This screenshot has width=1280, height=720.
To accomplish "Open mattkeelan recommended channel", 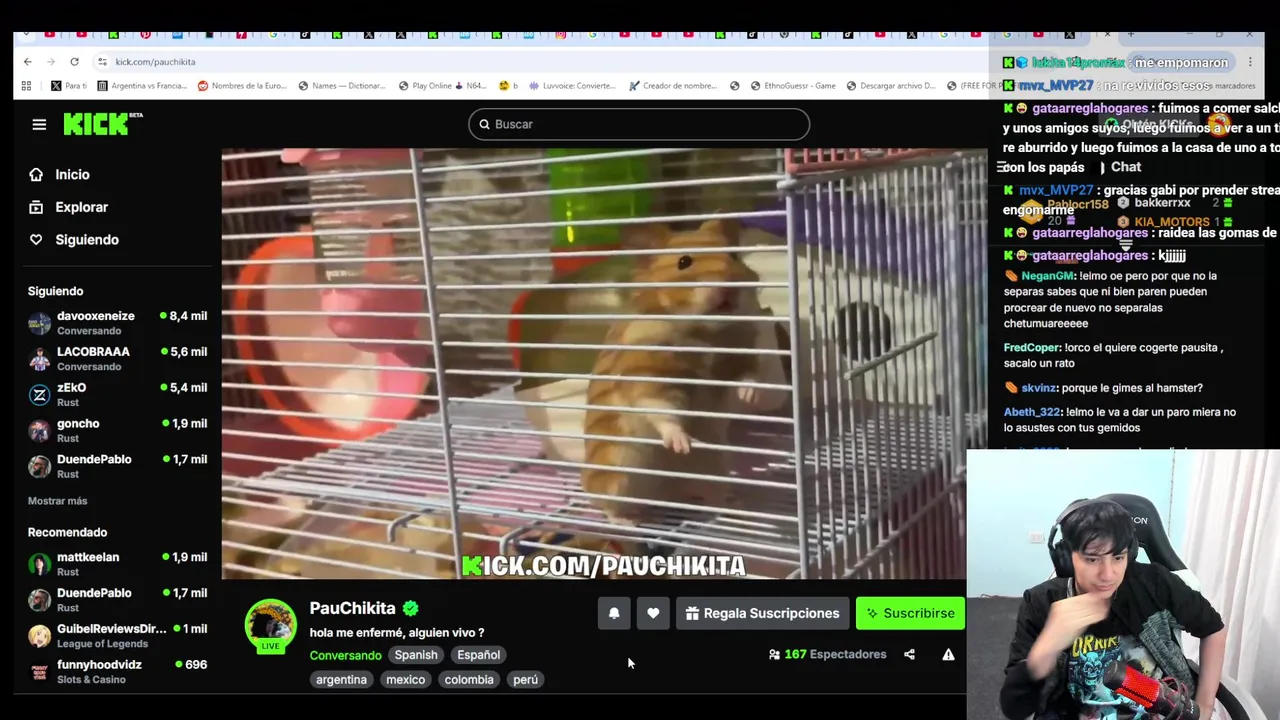I will click(117, 564).
